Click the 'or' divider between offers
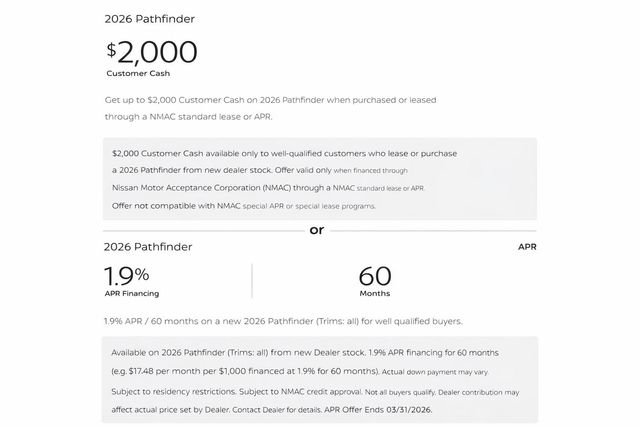The height and width of the screenshot is (427, 640). tap(317, 229)
